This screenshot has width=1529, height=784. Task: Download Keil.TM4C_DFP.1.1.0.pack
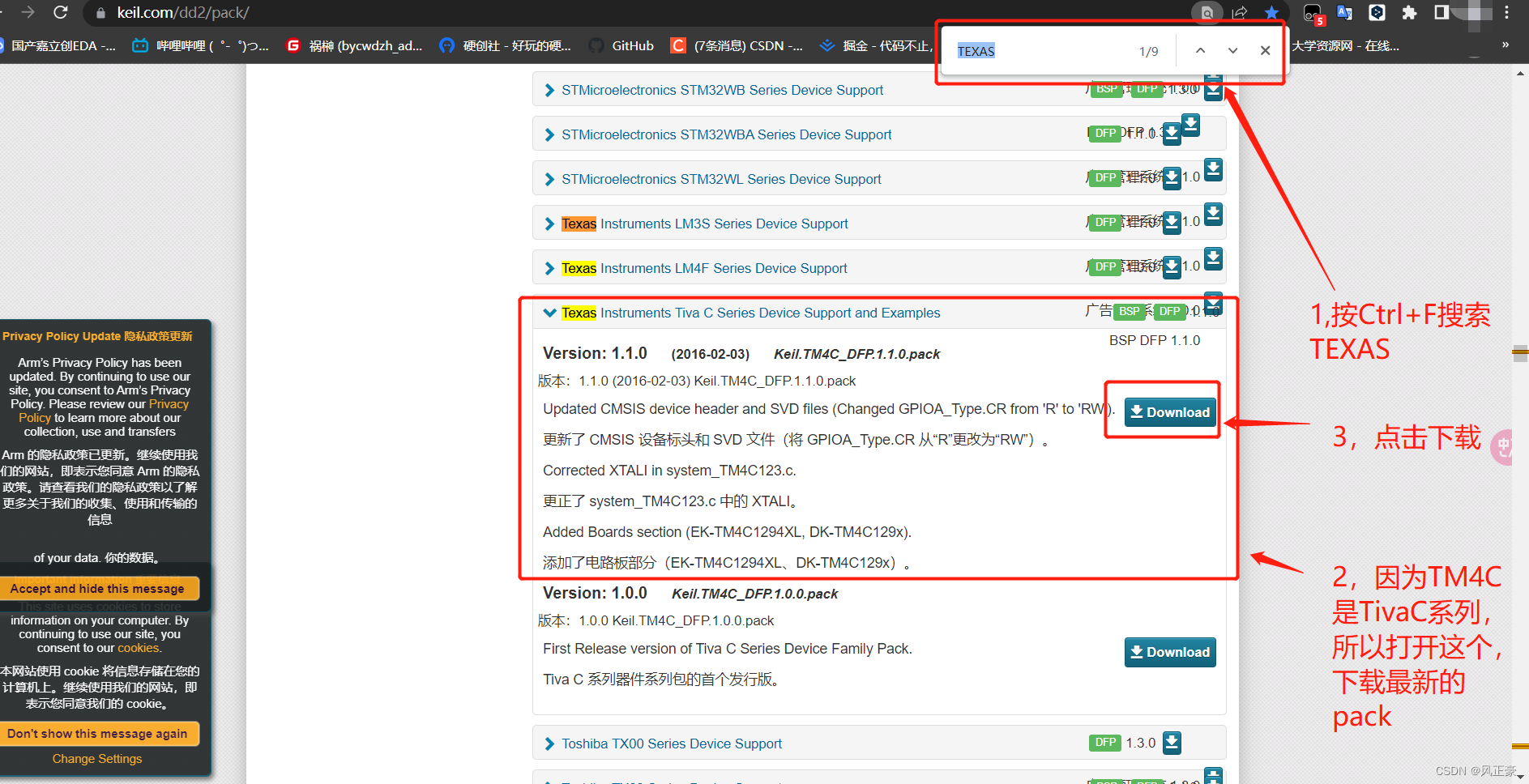[x=1170, y=412]
